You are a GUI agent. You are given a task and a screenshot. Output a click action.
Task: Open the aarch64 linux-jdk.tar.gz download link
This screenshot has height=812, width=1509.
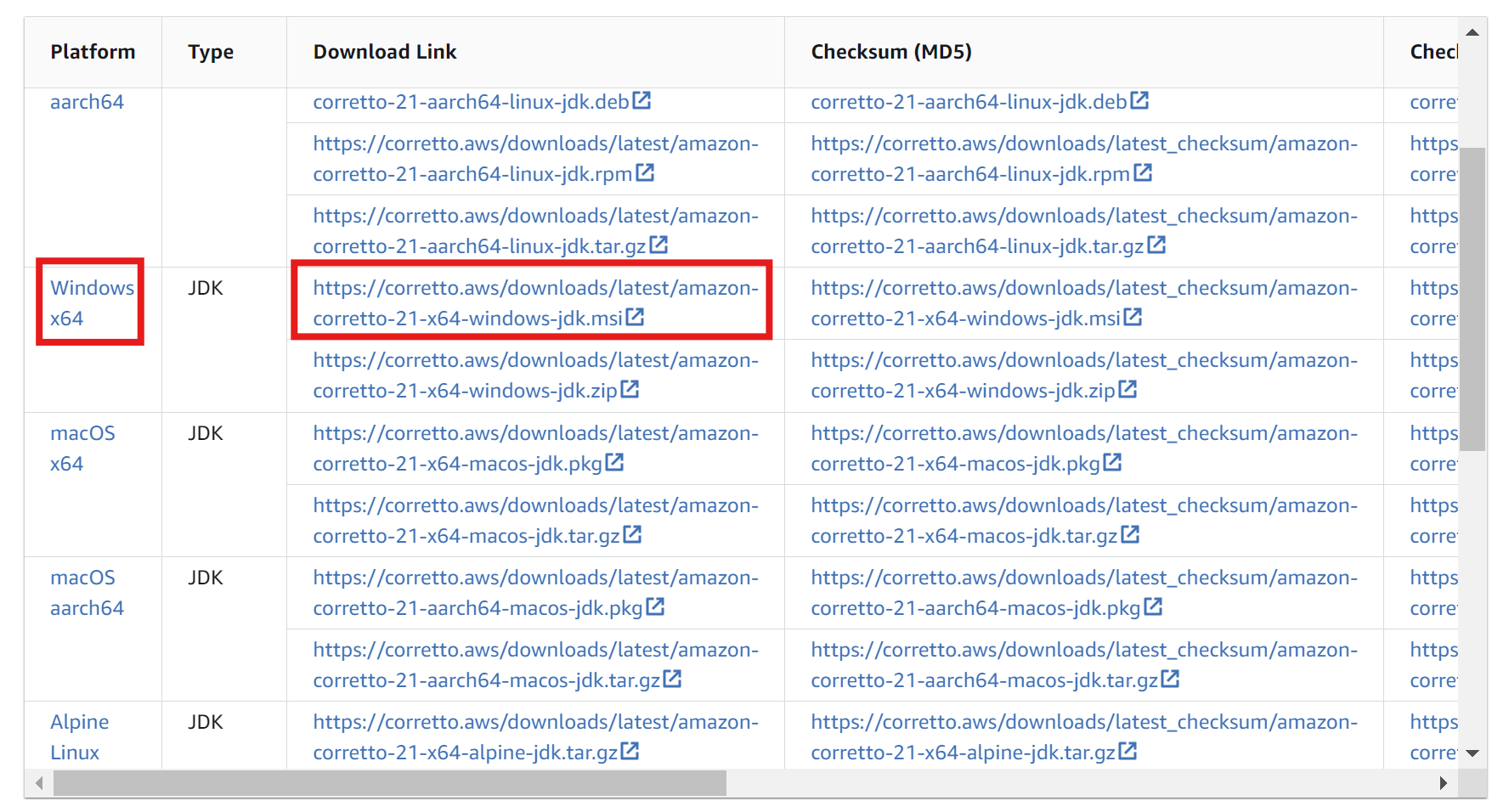click(535, 231)
